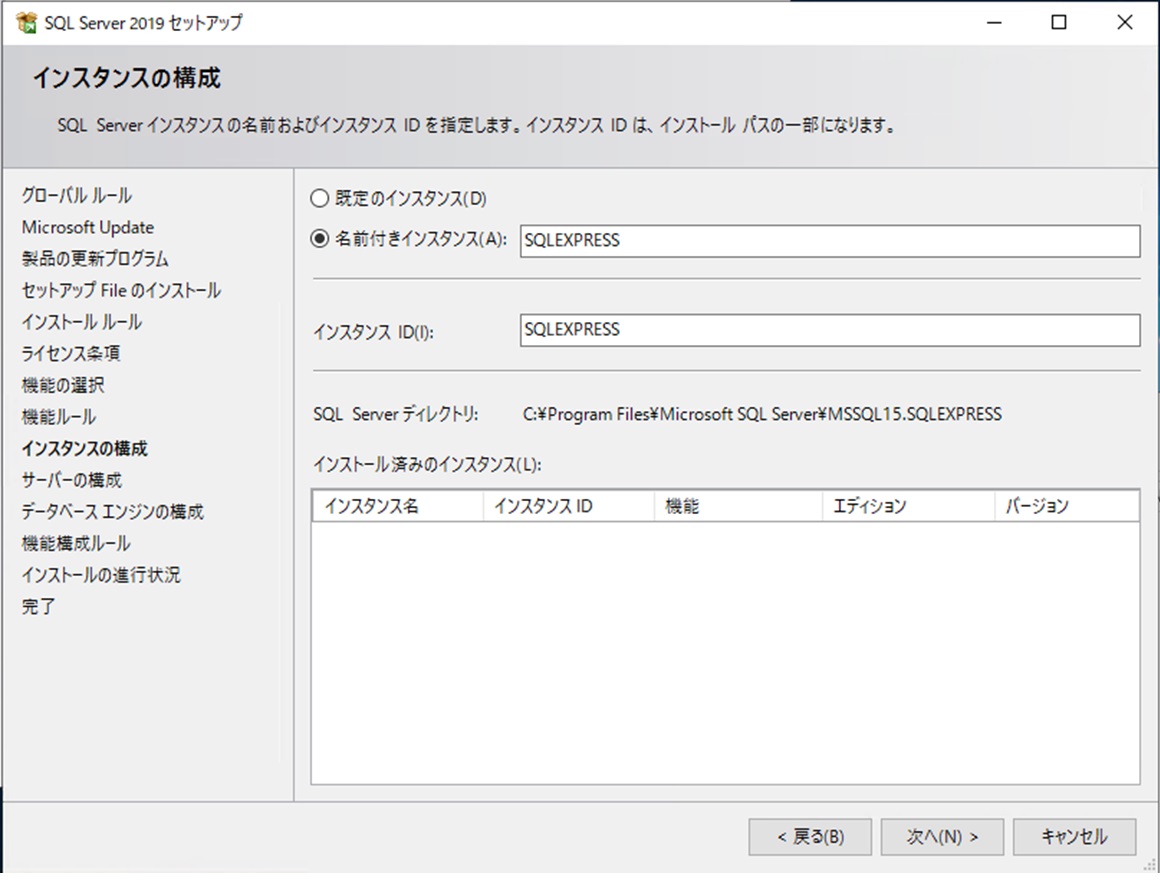
Task: Maximize the setup window
Action: pyautogui.click(x=1059, y=23)
